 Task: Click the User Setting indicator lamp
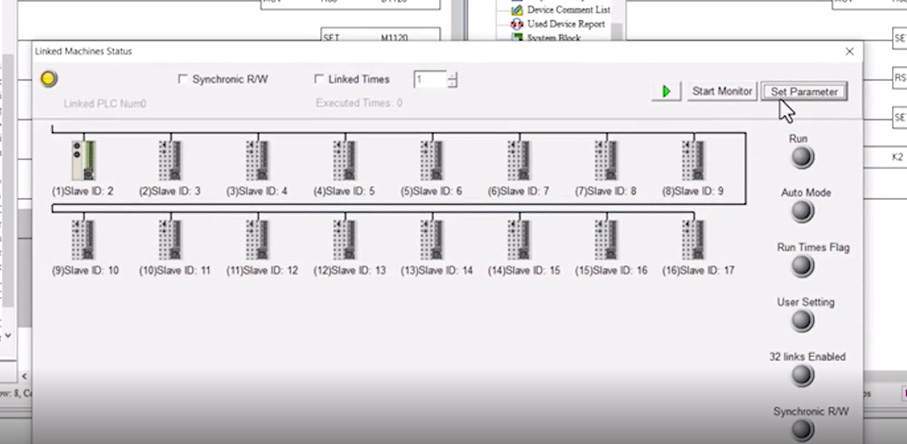pos(802,321)
